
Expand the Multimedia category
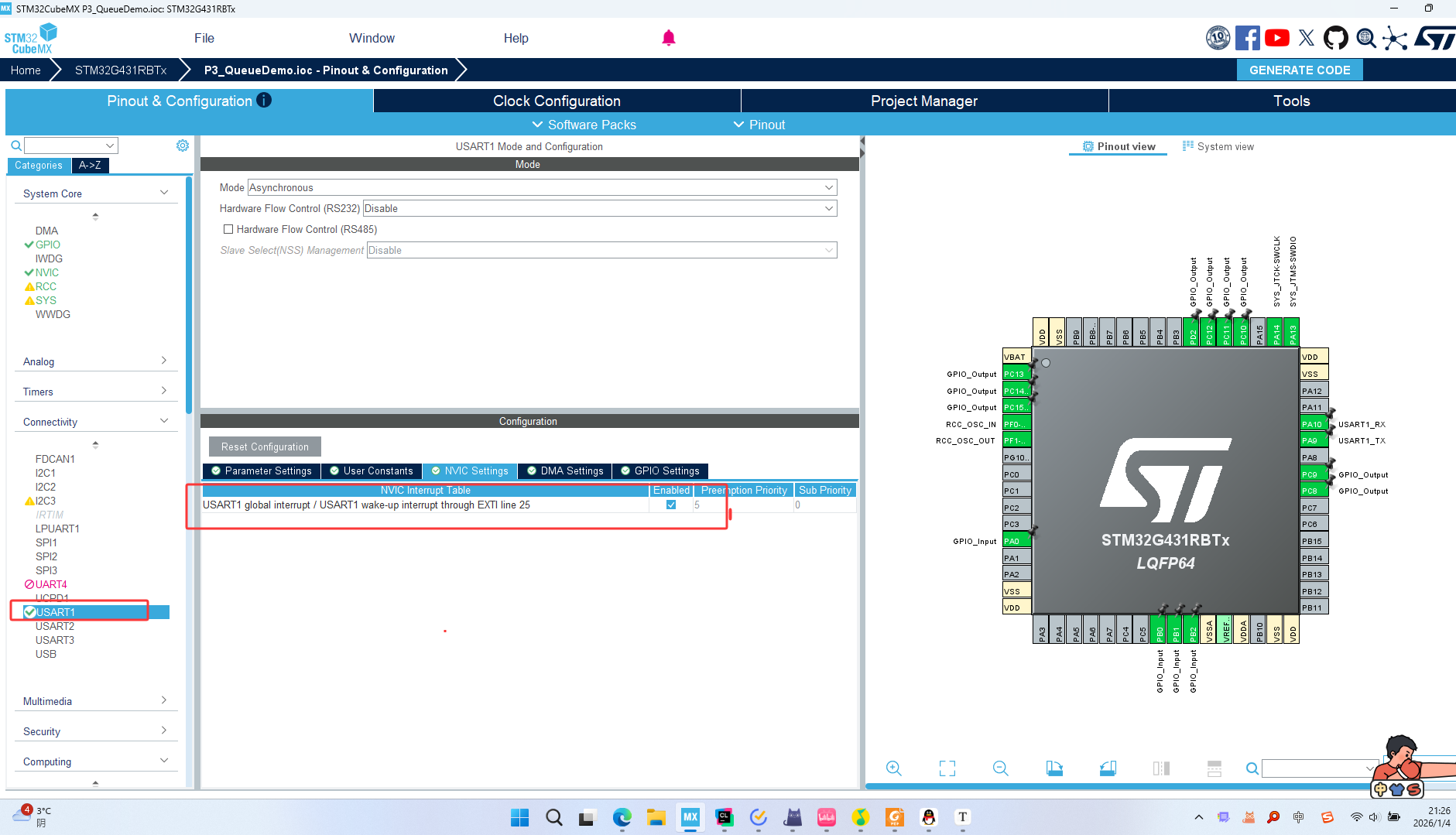coord(163,700)
